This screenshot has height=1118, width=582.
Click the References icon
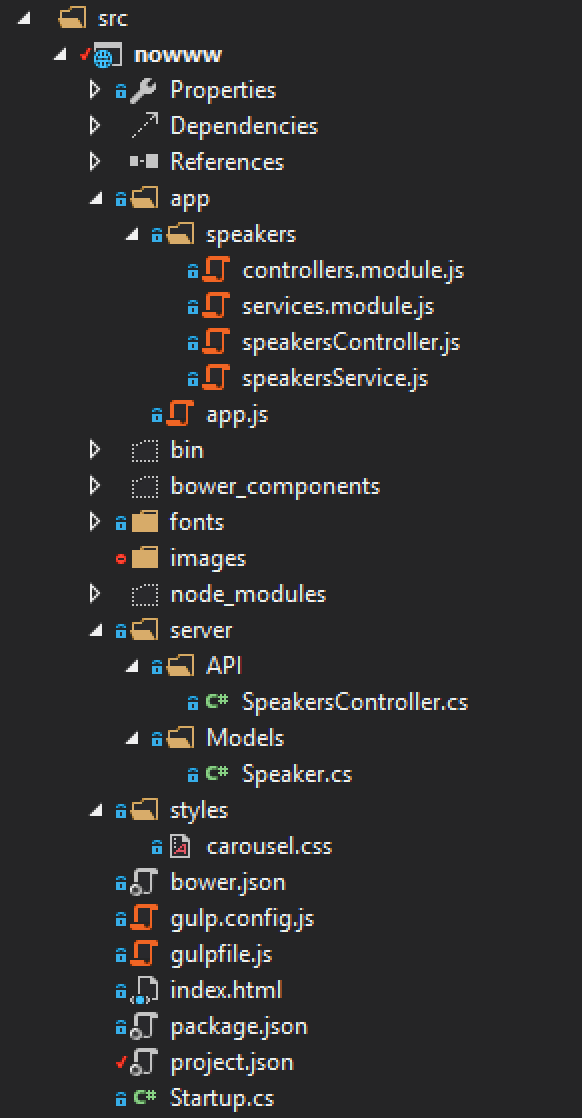(143, 162)
